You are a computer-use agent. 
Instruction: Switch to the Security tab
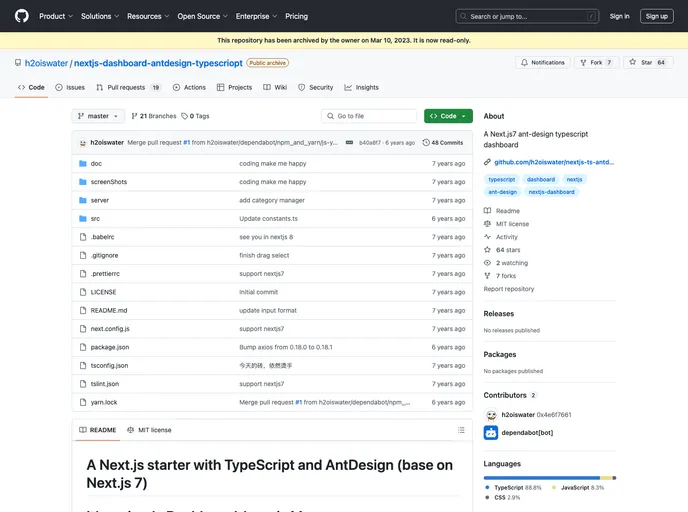click(315, 87)
